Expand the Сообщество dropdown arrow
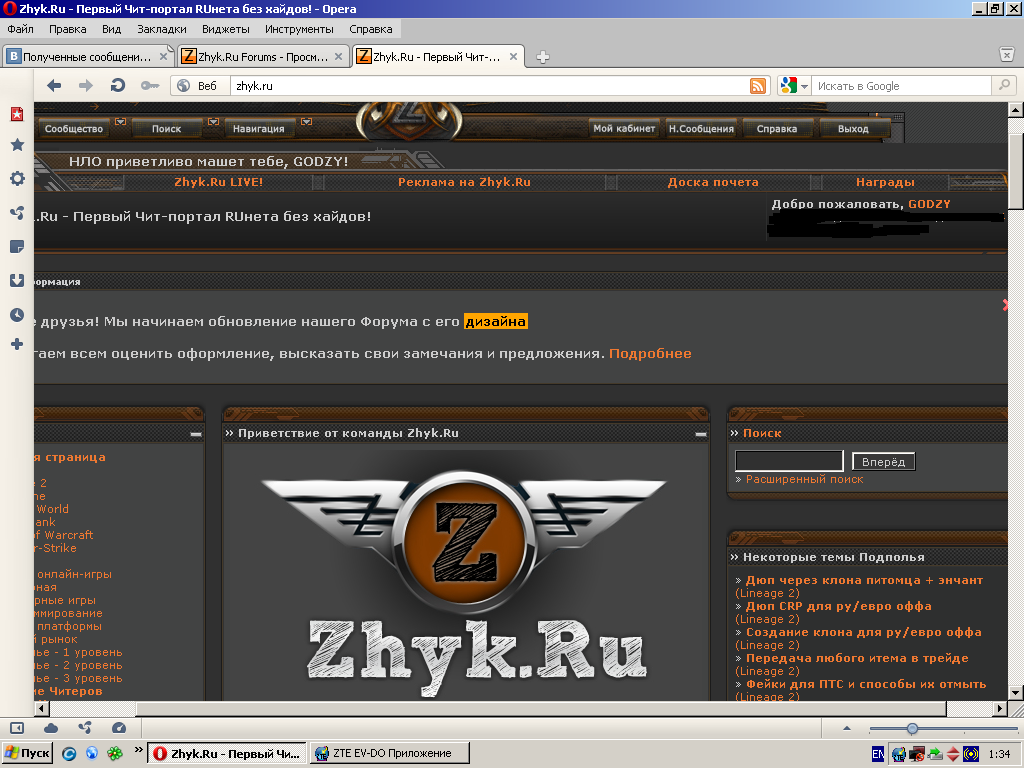Viewport: 1024px width, 768px height. click(x=120, y=121)
